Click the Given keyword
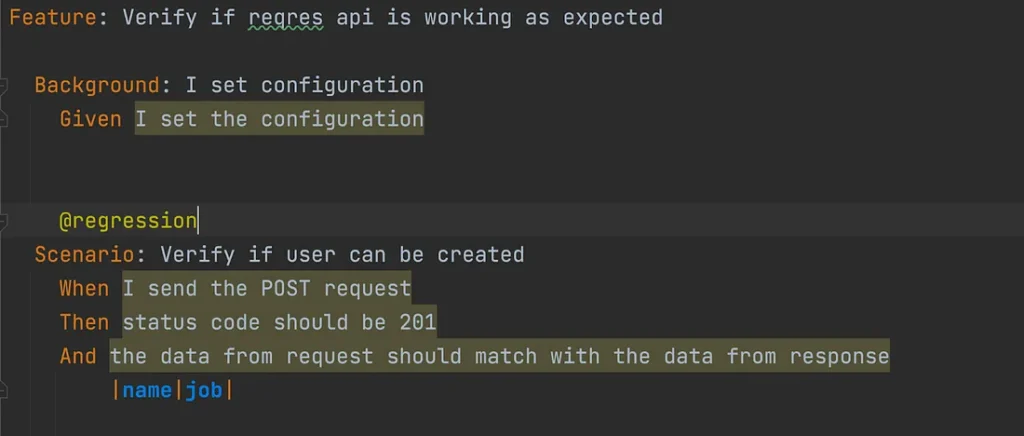The width and height of the screenshot is (1024, 436). coord(90,119)
